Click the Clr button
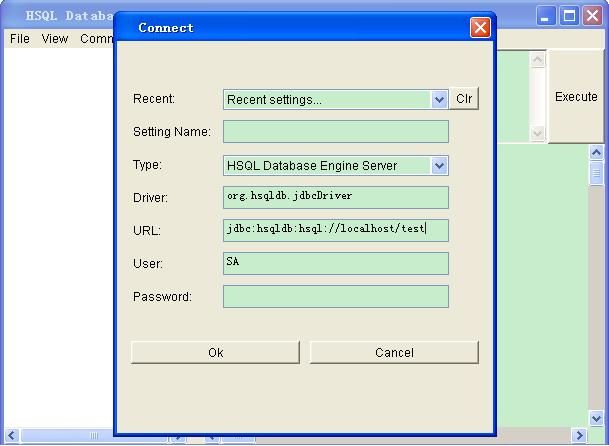The image size is (609, 446). pyautogui.click(x=464, y=99)
